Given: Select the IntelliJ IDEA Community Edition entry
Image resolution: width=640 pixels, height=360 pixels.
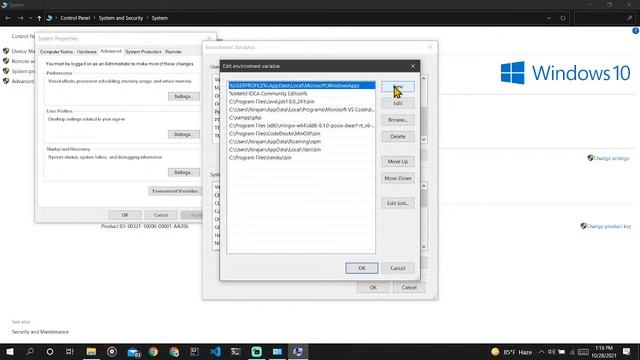Looking at the screenshot, I should tap(302, 93).
